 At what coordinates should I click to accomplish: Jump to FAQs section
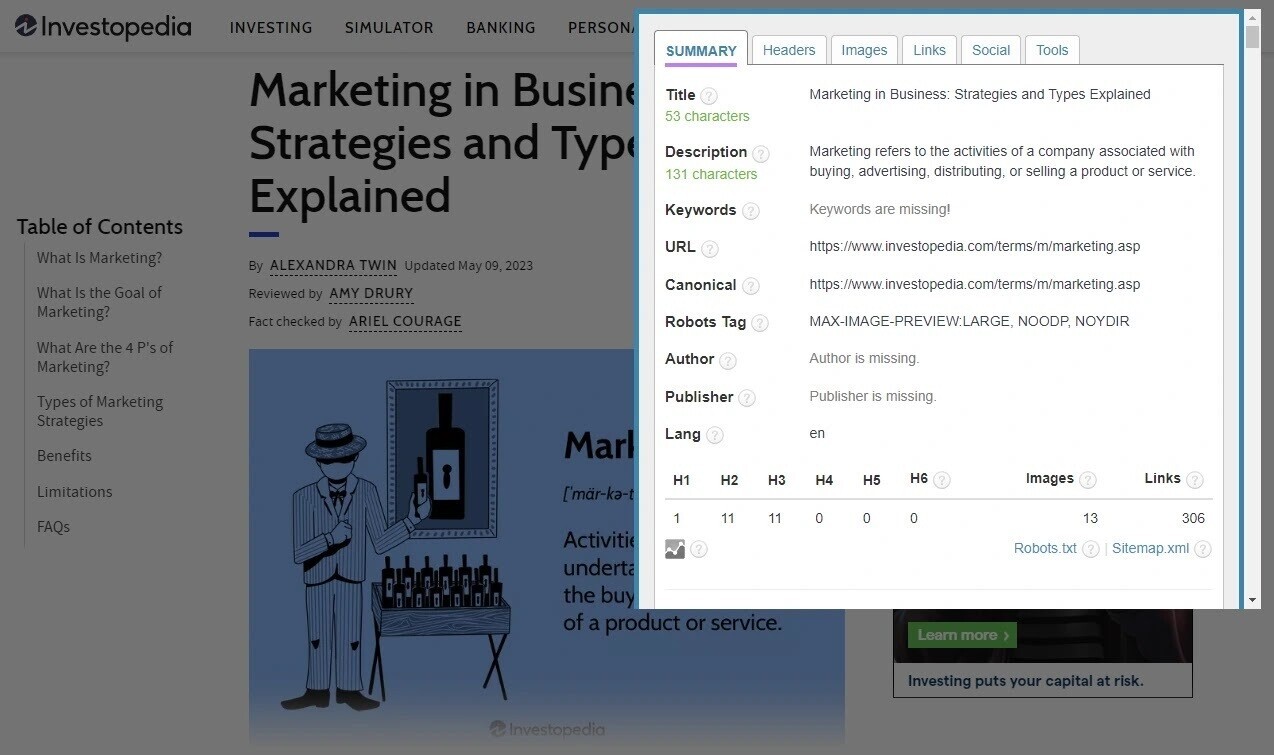pyautogui.click(x=54, y=527)
